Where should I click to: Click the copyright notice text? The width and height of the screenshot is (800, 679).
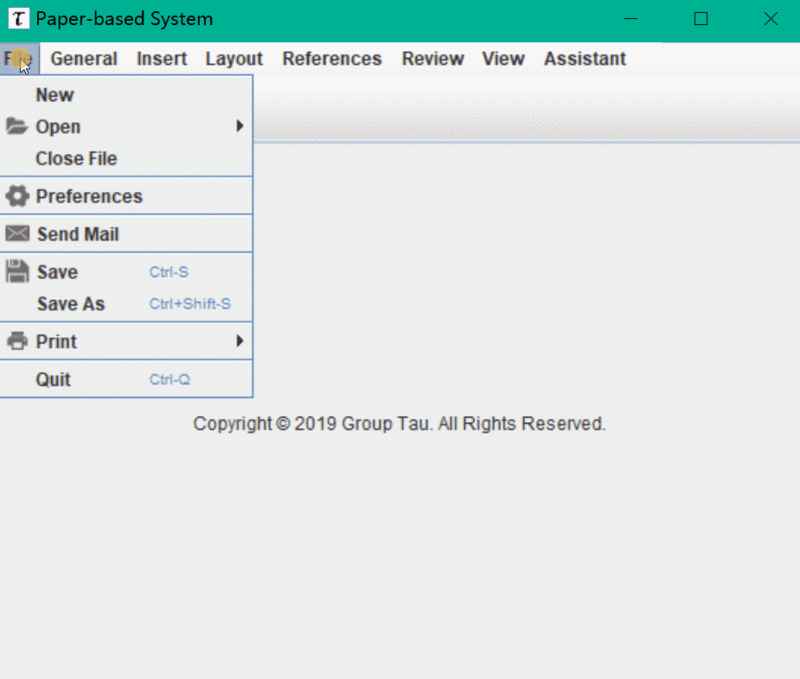(399, 423)
